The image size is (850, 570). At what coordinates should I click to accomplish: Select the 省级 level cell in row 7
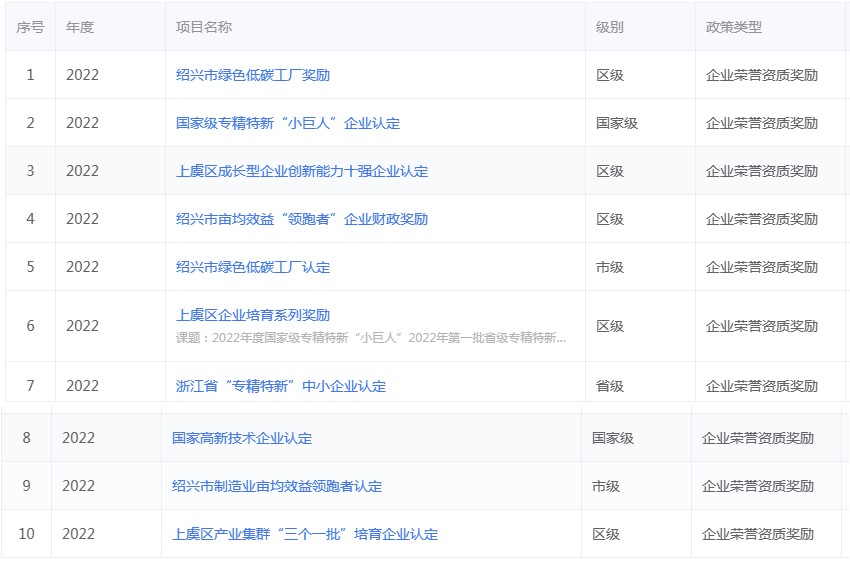tap(610, 386)
